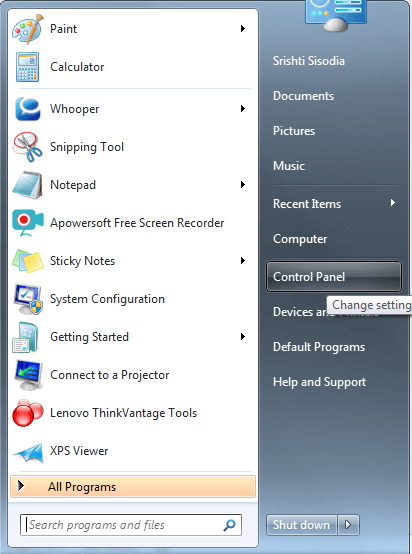
Task: Launch Calculator via its icon
Action: 28,67
